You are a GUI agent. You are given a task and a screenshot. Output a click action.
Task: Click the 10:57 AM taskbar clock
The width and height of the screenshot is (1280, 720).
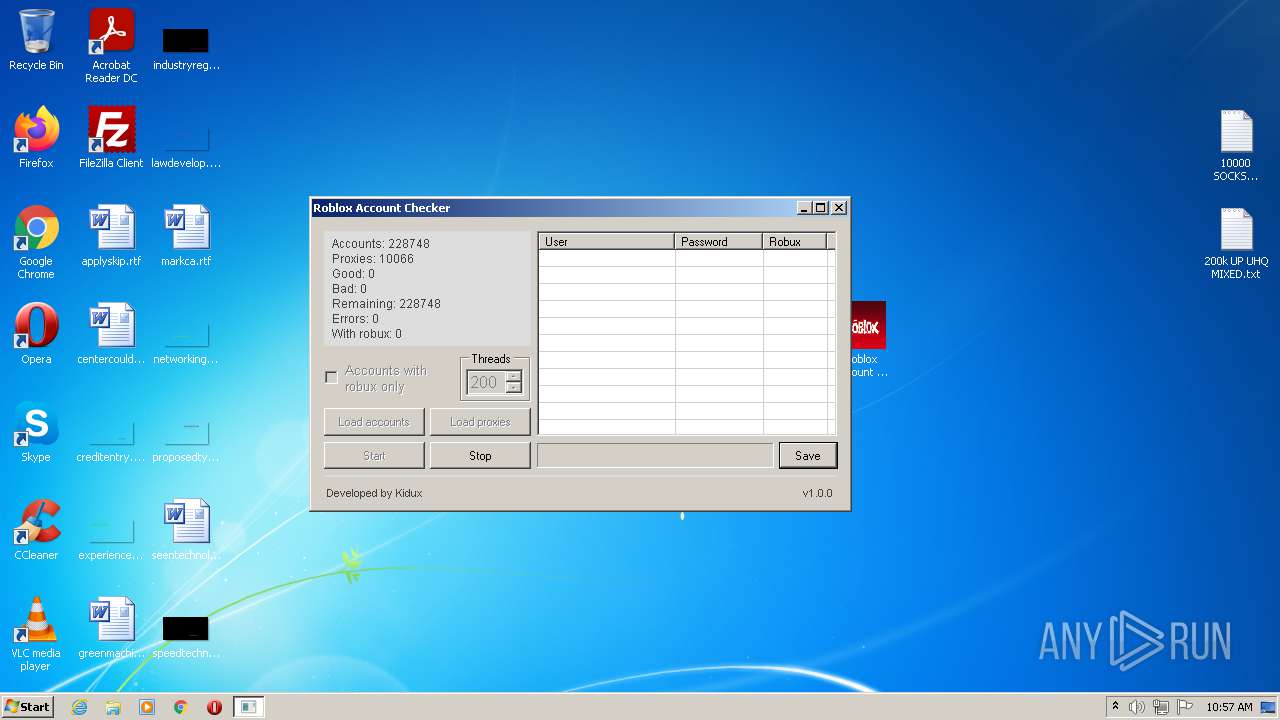[x=1229, y=707]
